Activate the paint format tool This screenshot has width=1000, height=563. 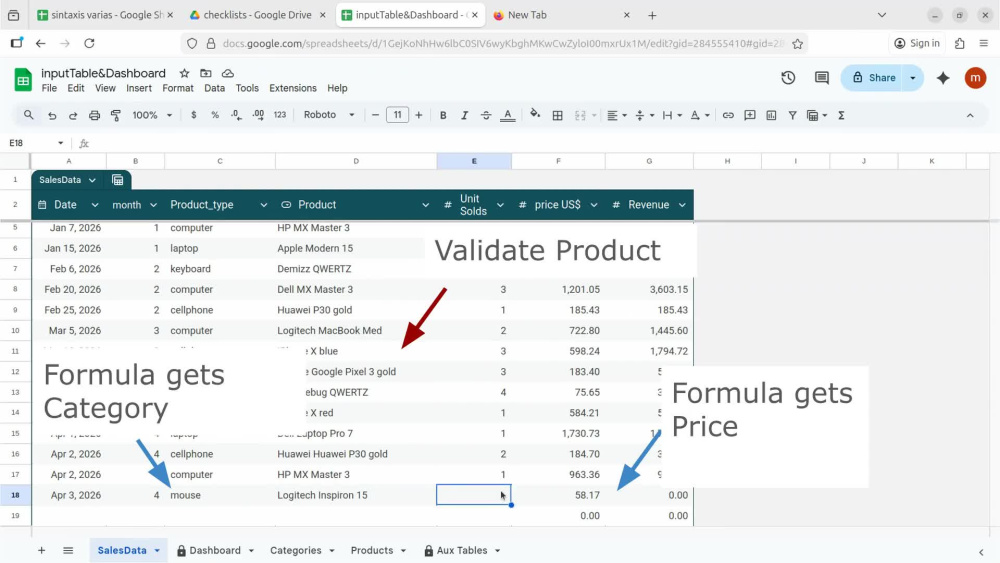(115, 115)
